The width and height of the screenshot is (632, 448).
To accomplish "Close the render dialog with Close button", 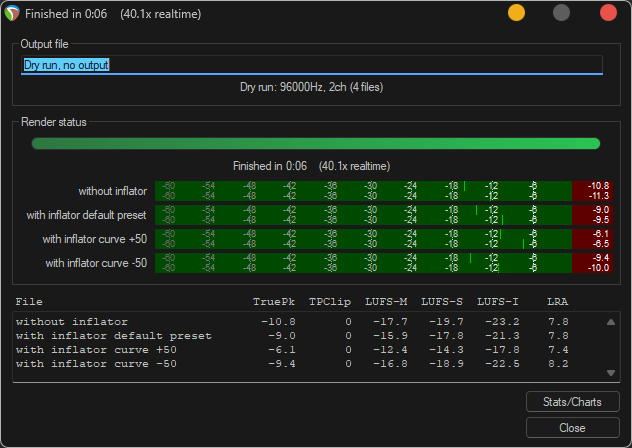I will click(x=572, y=427).
